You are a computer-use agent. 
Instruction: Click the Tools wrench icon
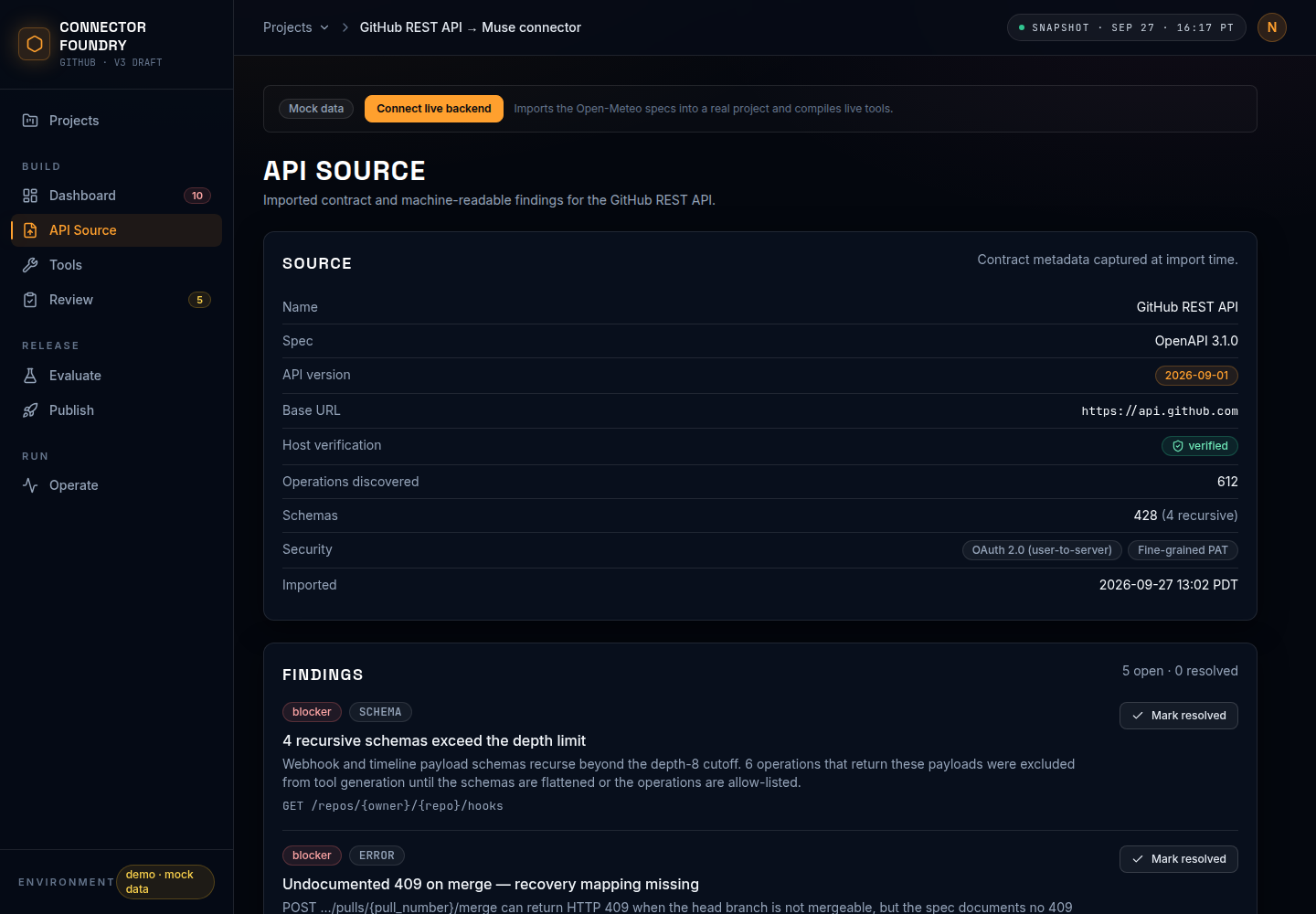[30, 265]
